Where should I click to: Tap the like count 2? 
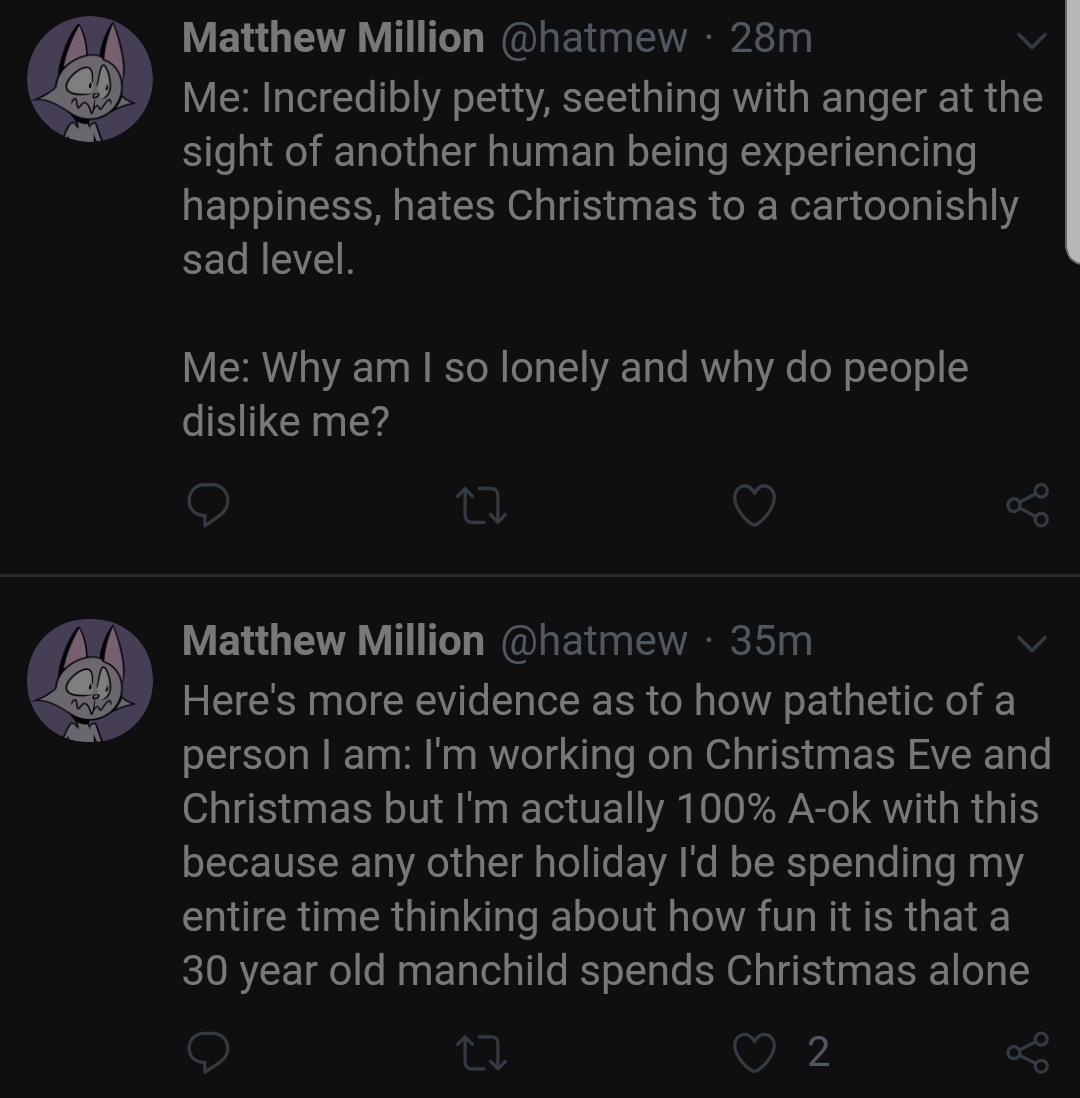click(817, 1052)
